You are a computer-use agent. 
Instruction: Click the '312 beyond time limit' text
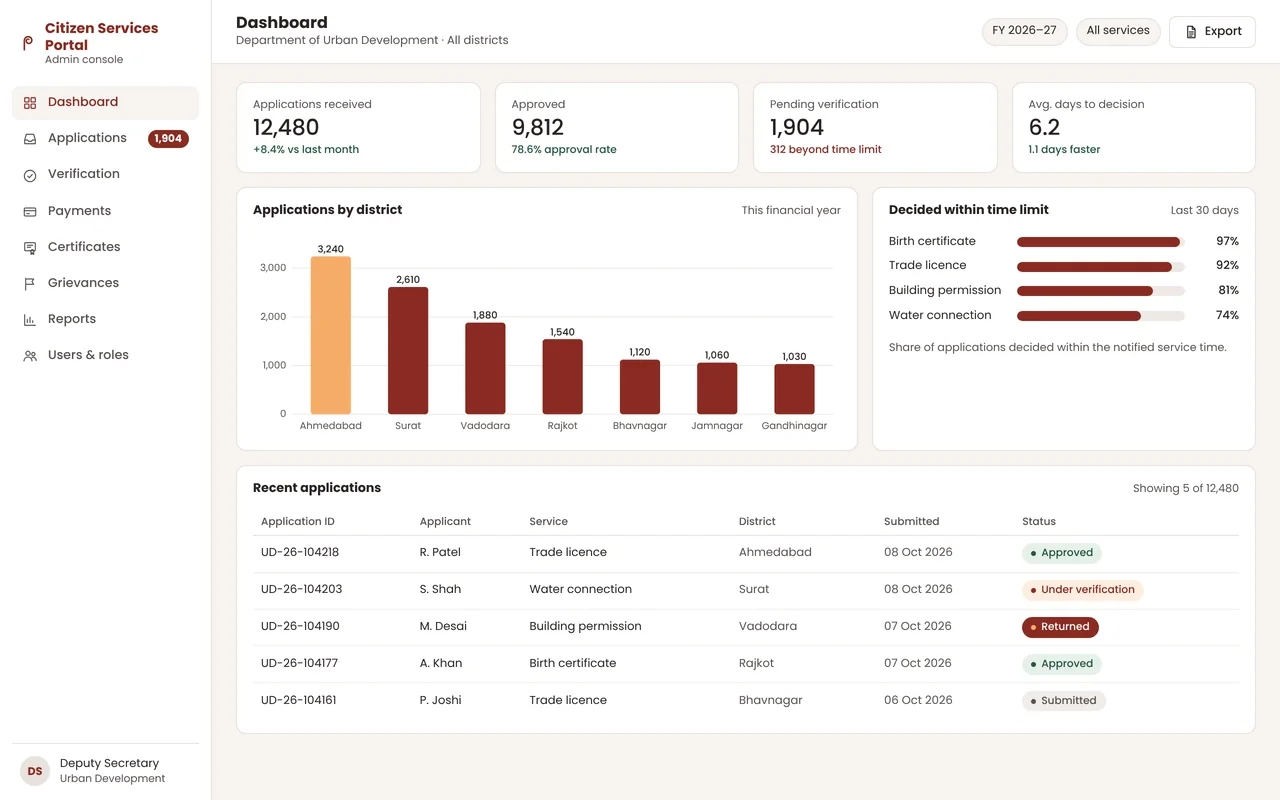[x=825, y=150]
